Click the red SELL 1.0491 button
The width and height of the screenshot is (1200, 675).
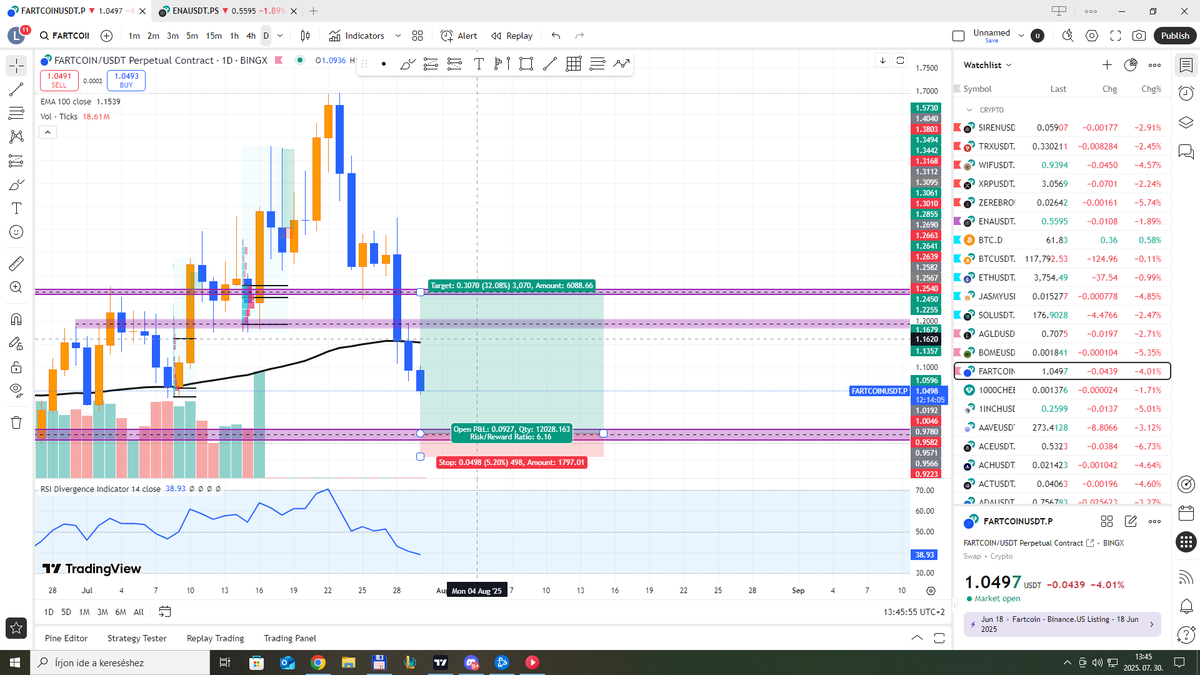[x=61, y=80]
